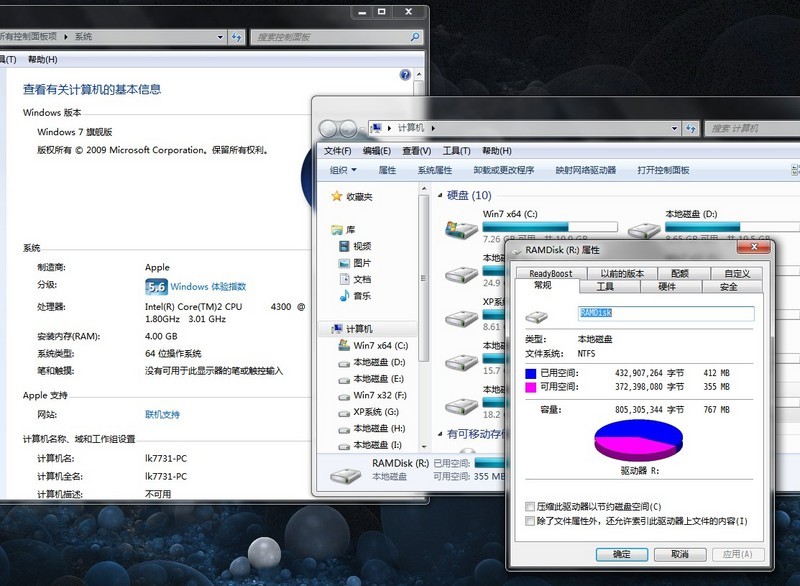Collapse the removable storage devices group
This screenshot has width=800, height=586.
tap(440, 434)
